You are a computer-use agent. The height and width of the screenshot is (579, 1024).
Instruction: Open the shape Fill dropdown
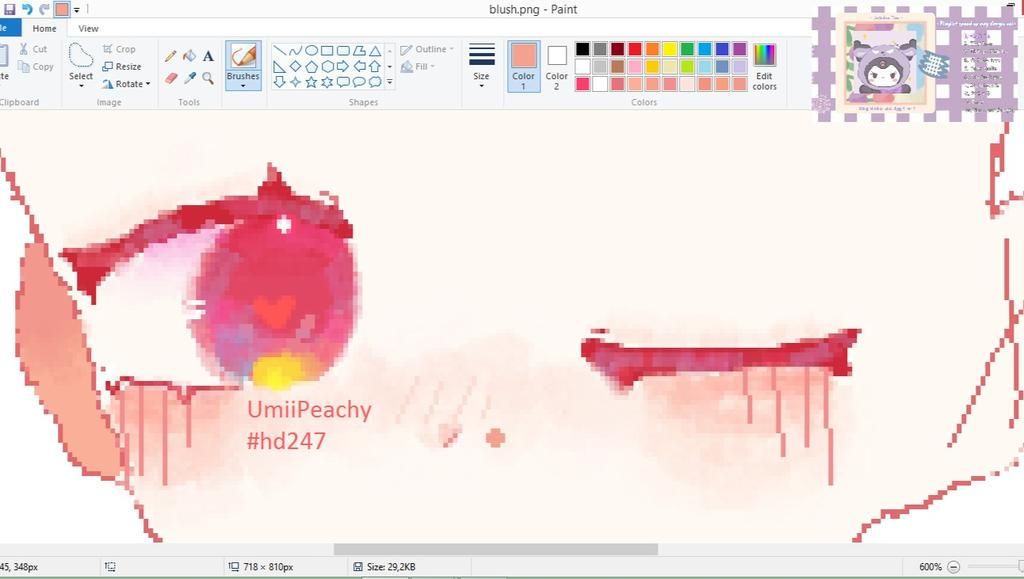coord(418,67)
